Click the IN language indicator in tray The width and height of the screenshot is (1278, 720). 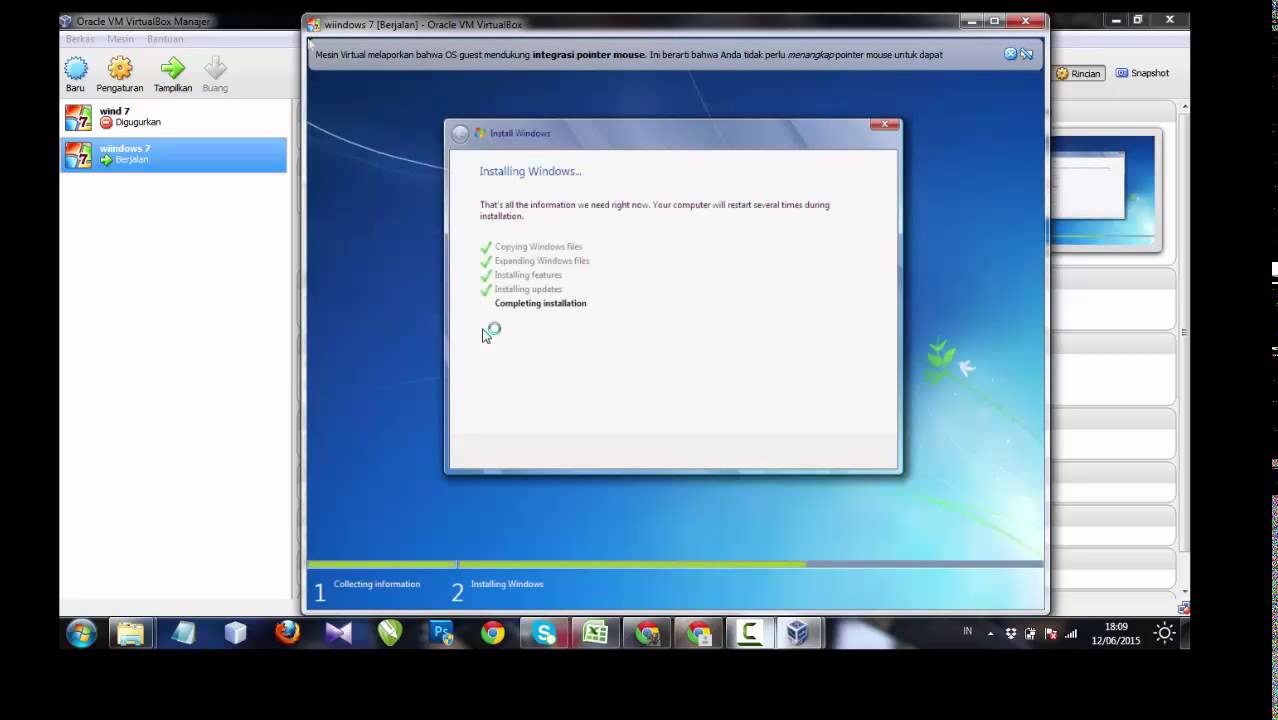pos(967,631)
